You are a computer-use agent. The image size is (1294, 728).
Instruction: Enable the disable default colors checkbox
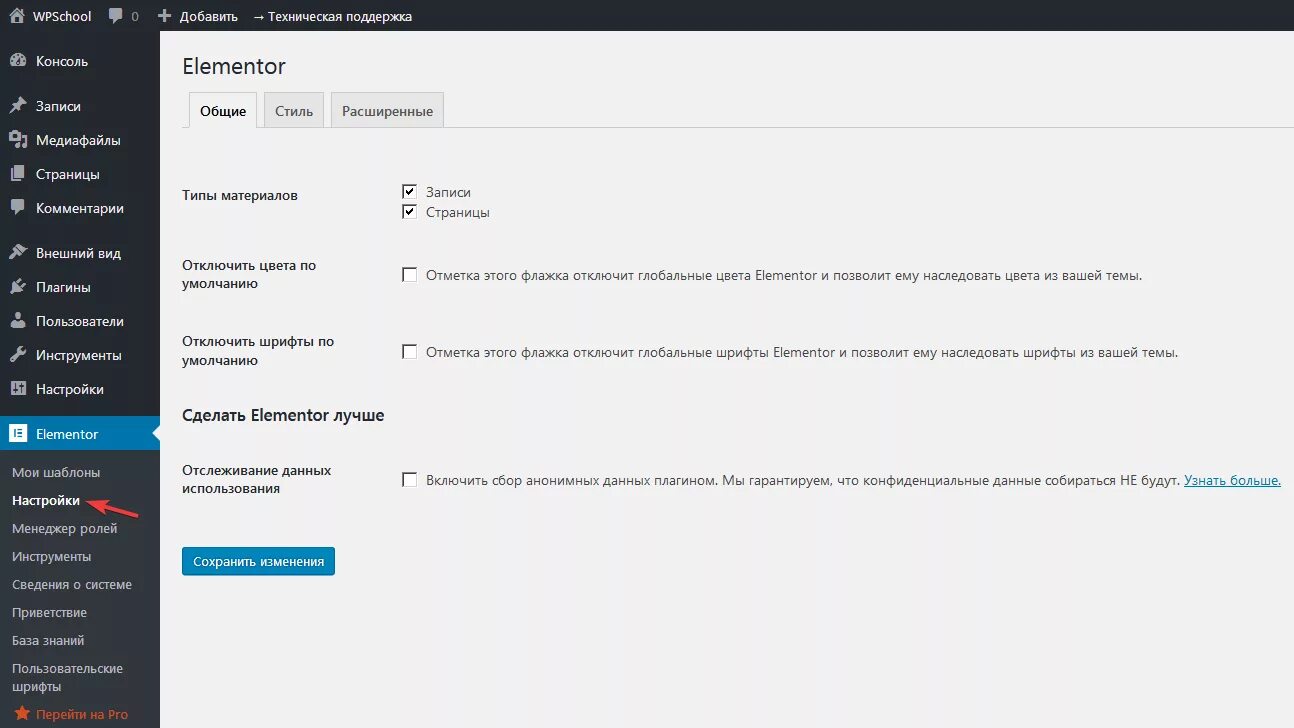pos(409,275)
